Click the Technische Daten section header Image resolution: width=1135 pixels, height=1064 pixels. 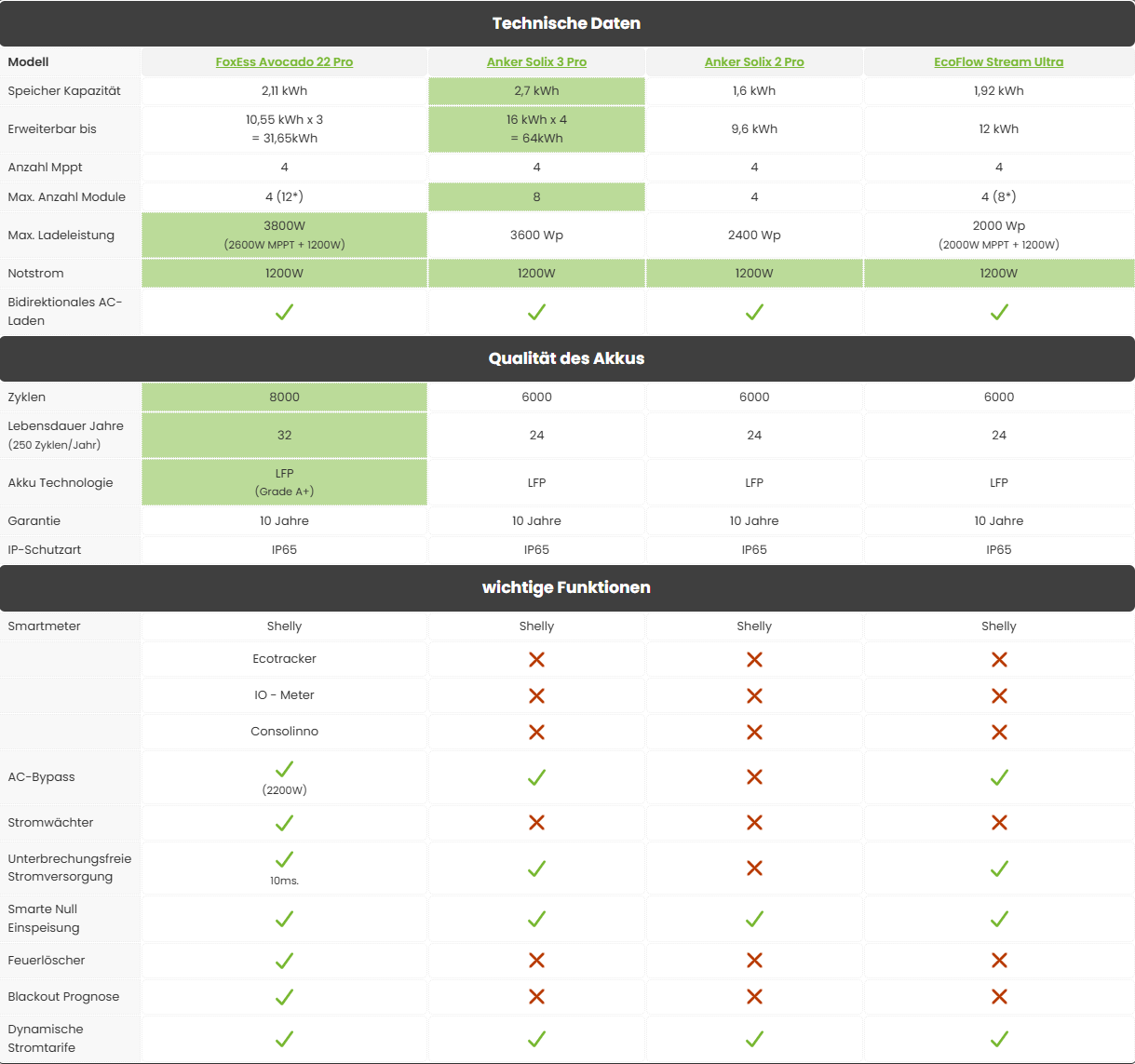click(566, 23)
